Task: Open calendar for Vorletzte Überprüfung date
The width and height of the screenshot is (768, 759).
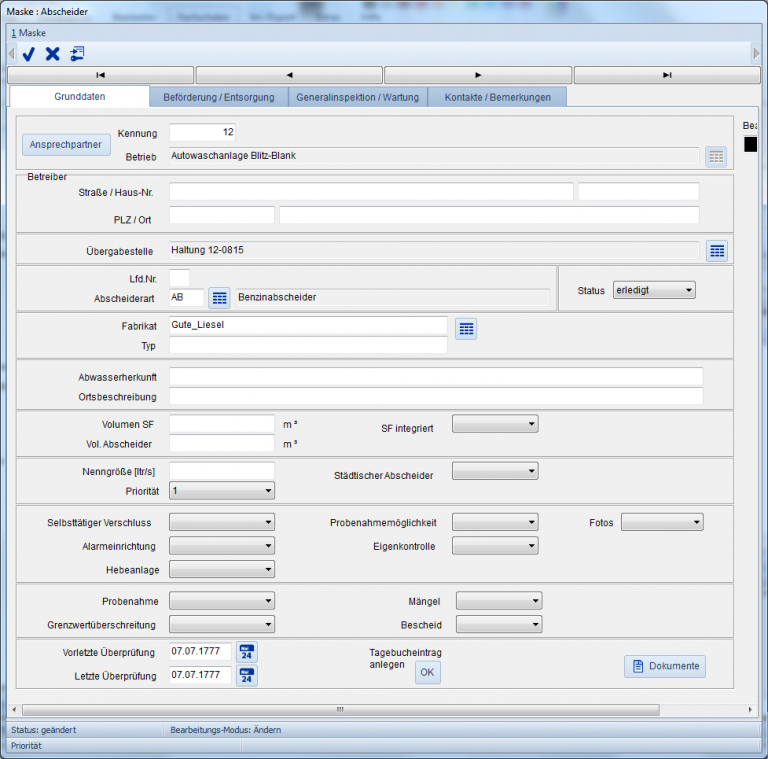Action: [x=247, y=652]
